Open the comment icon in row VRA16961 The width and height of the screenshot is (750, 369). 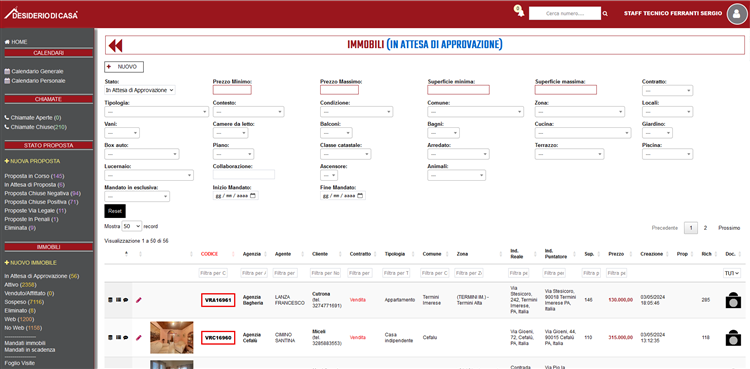(125, 300)
